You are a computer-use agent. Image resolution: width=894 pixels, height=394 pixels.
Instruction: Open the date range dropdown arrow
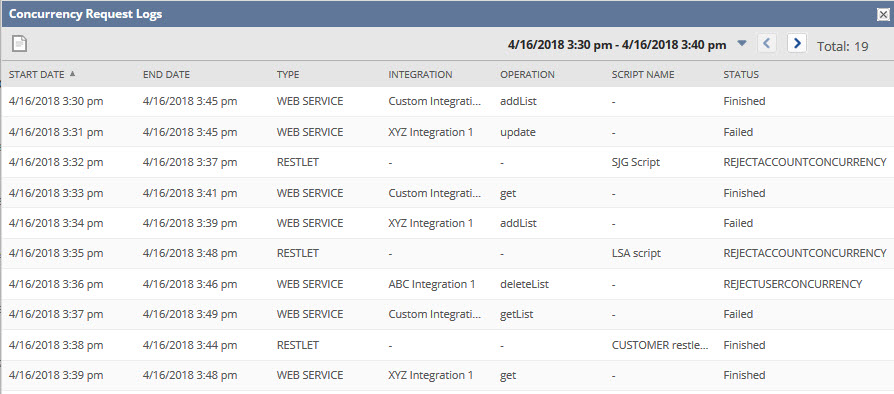742,43
